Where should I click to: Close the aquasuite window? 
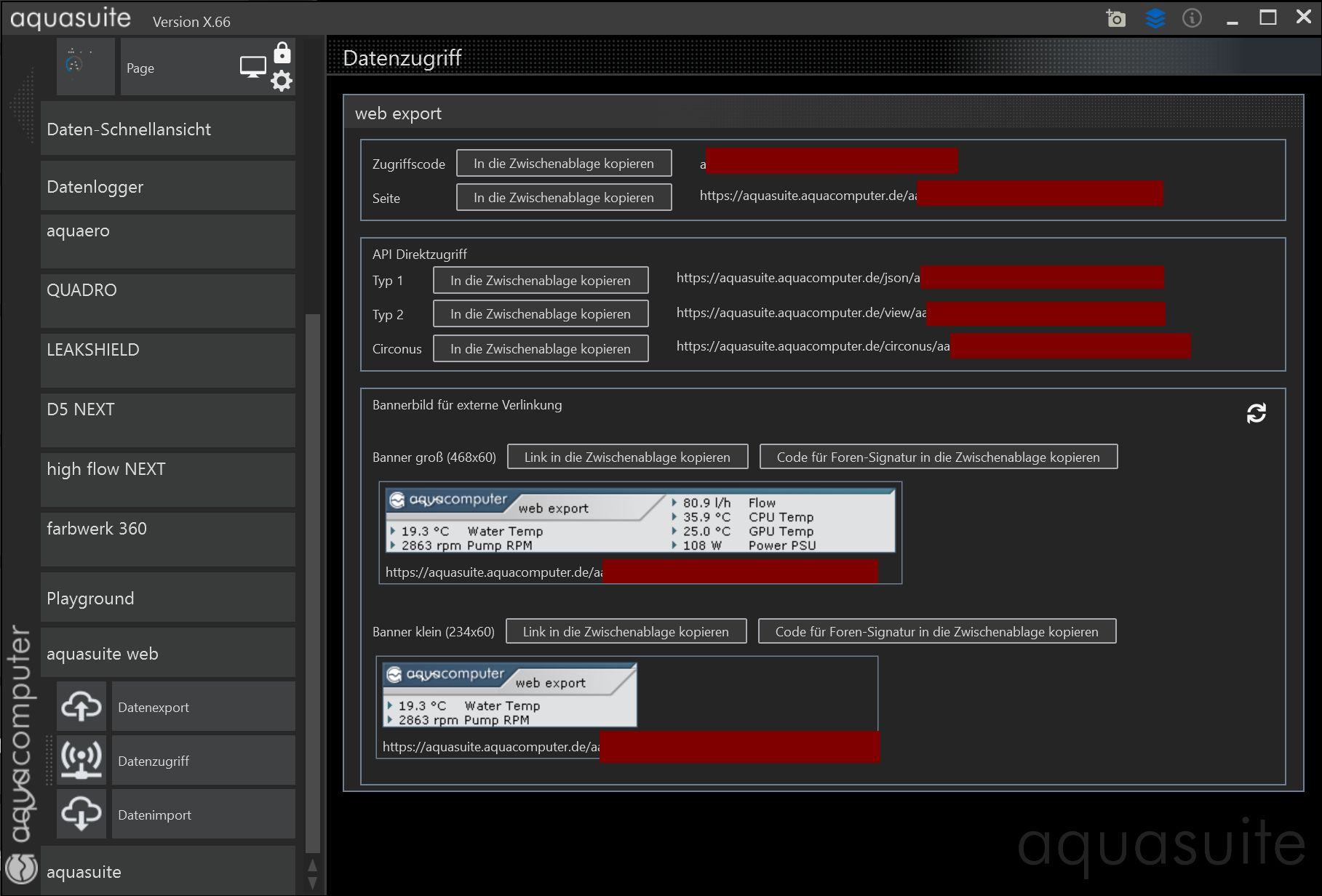tap(1304, 17)
